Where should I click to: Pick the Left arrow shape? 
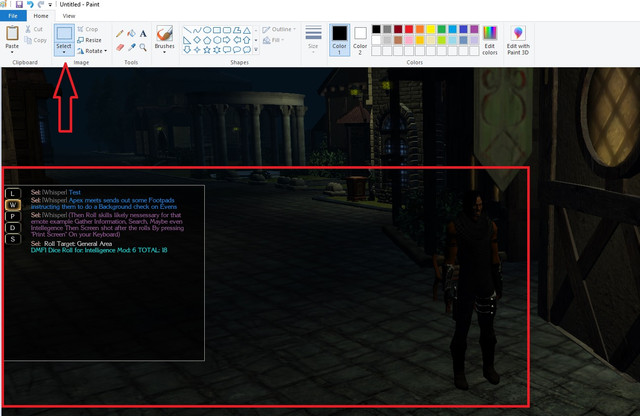[x=237, y=40]
